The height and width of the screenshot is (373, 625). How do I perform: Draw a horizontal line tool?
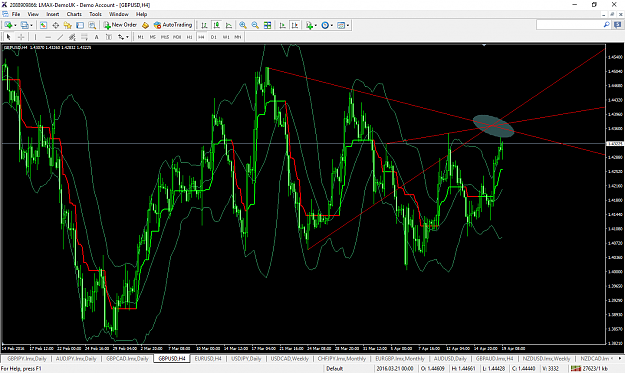click(x=48, y=37)
